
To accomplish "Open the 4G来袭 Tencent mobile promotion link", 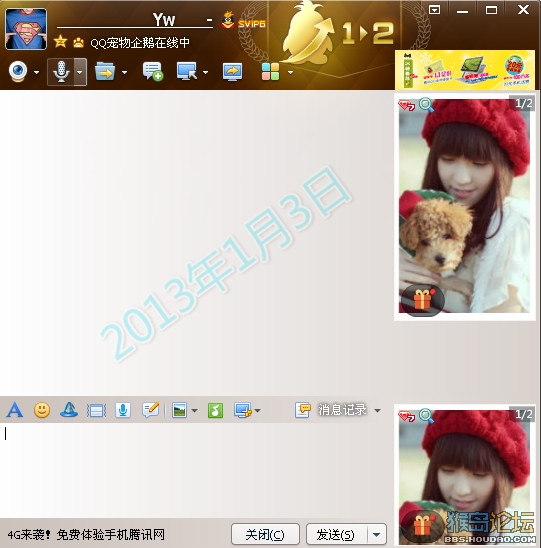I will coord(86,534).
